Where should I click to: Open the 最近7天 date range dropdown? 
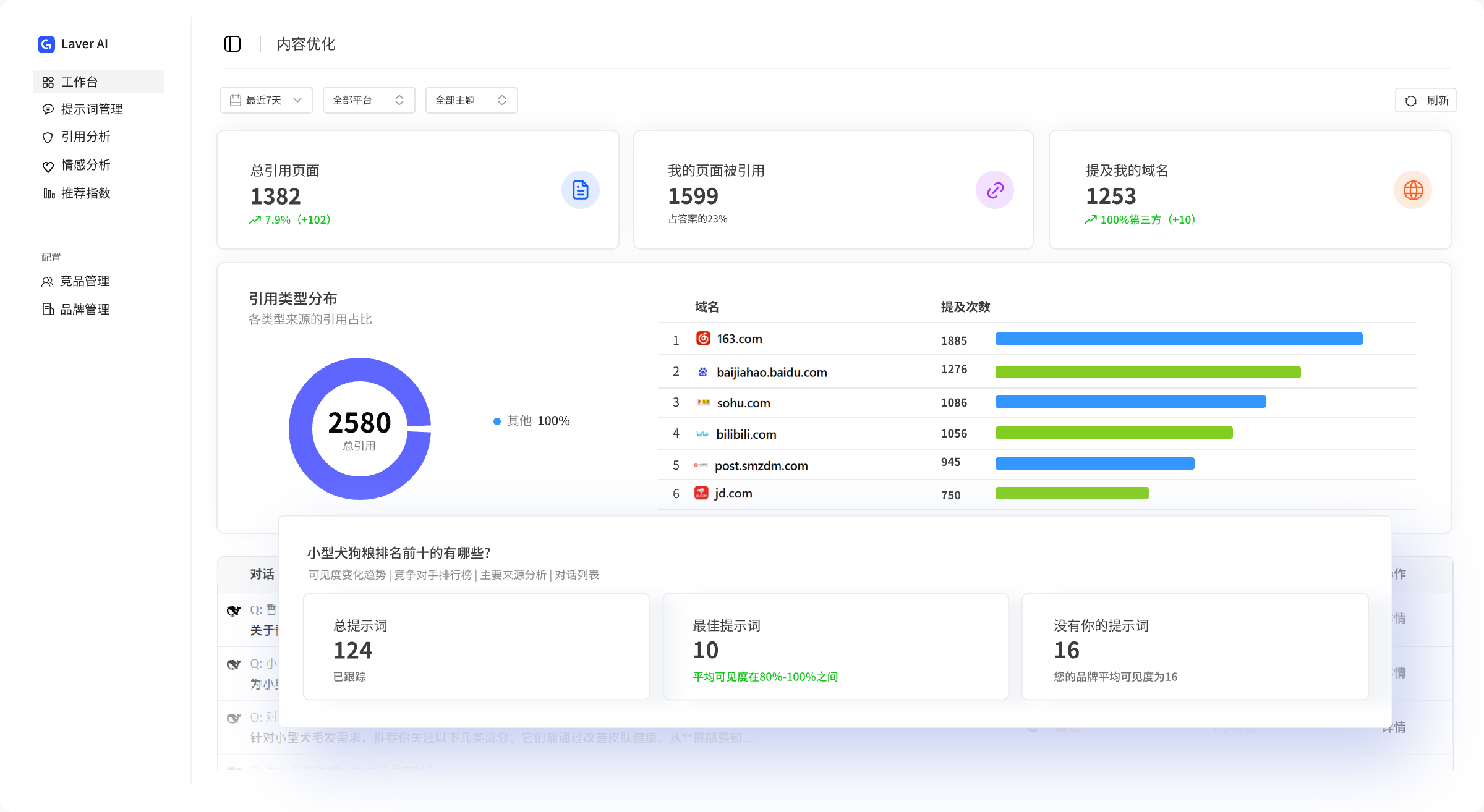(267, 100)
